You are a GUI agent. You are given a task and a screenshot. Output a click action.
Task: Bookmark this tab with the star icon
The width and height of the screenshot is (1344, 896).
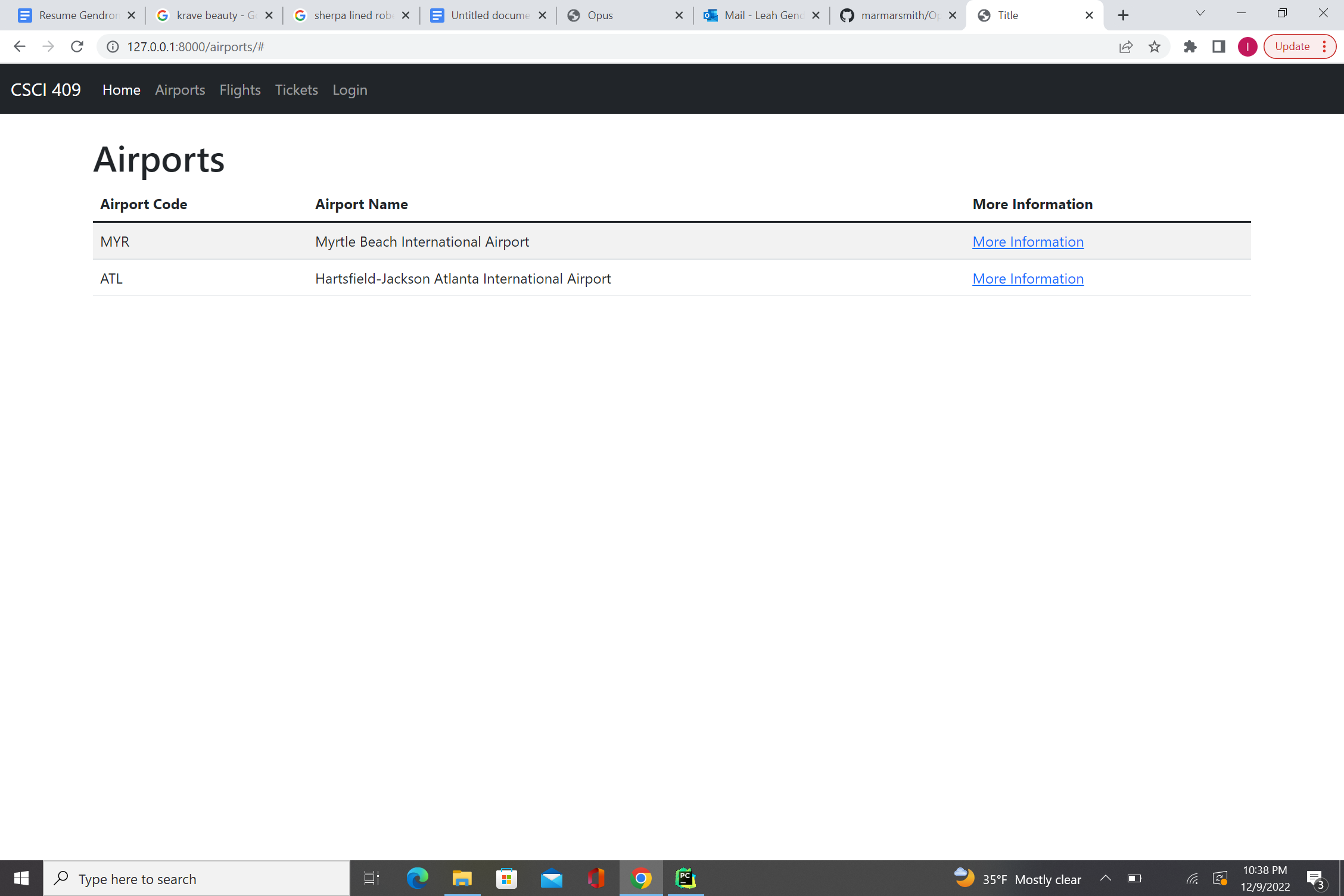1155,46
